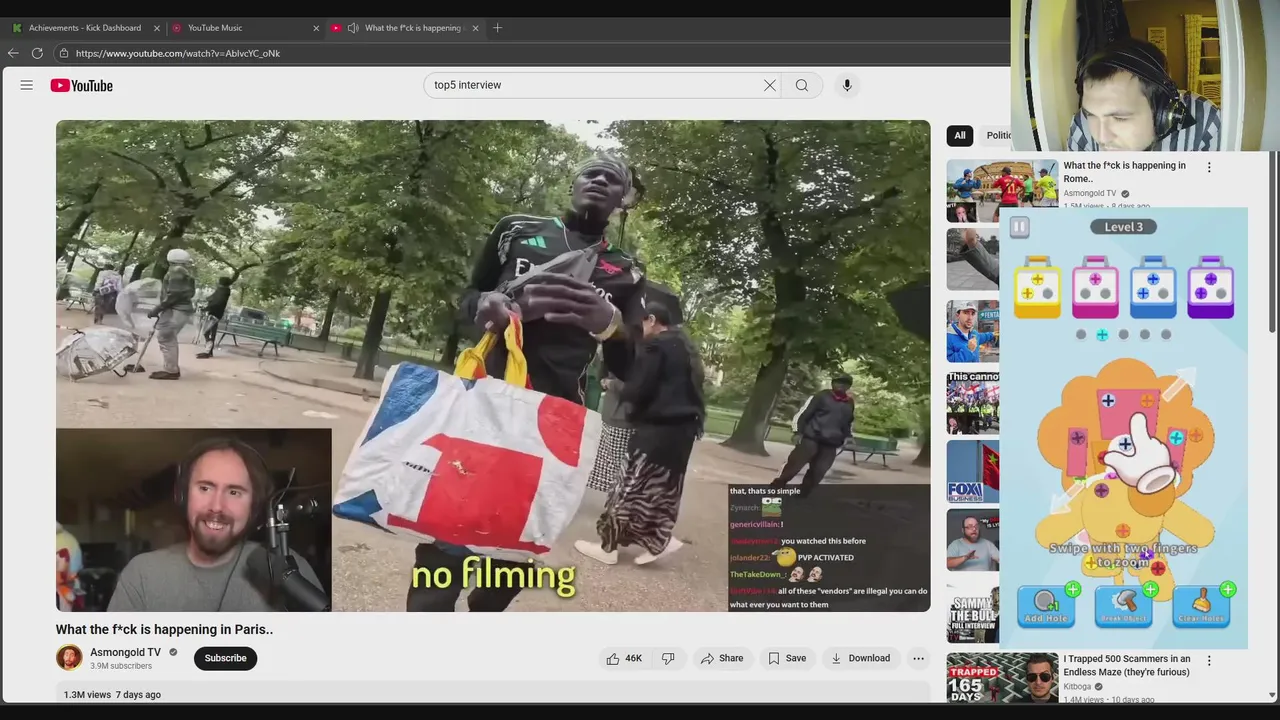Screen dimensions: 1280x720
Task: Open a new browser tab
Action: pos(498,28)
